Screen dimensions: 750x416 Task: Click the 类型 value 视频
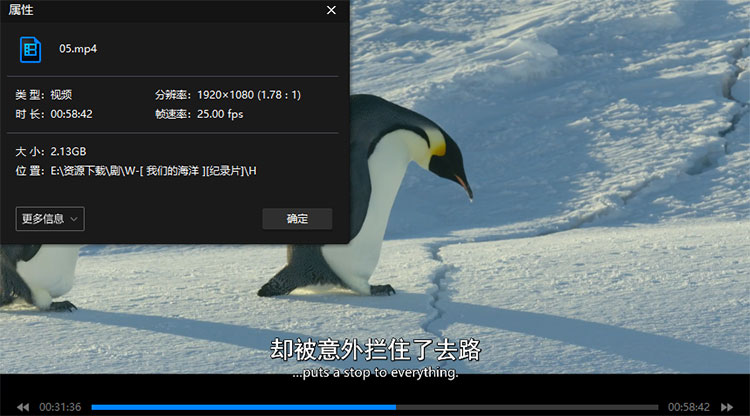click(x=60, y=95)
